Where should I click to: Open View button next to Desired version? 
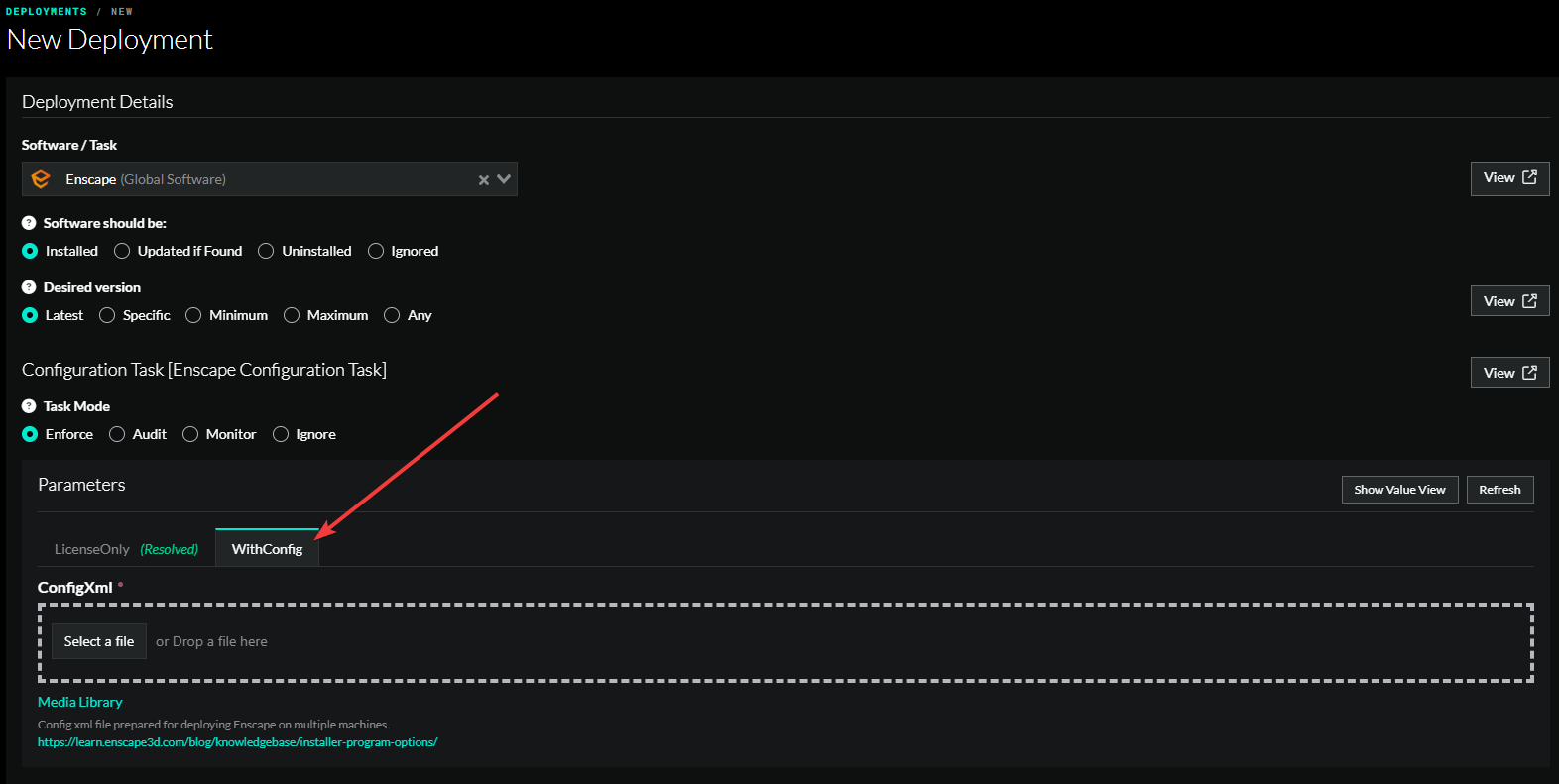[x=1509, y=301]
